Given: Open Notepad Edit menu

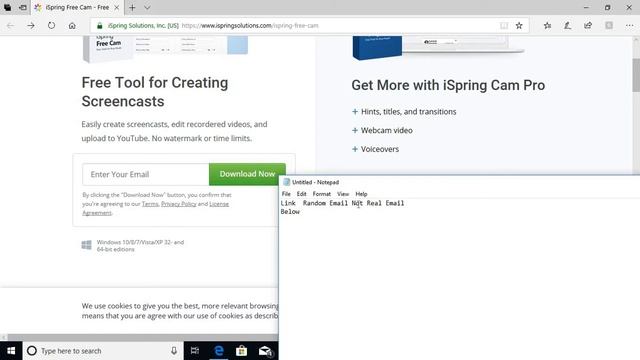Looking at the screenshot, I should (x=301, y=194).
